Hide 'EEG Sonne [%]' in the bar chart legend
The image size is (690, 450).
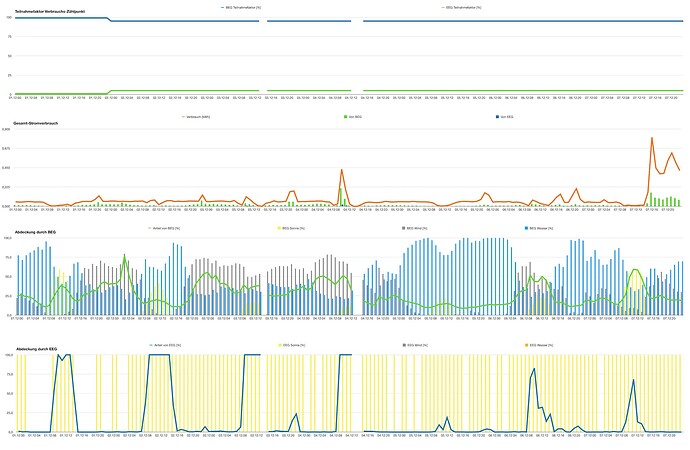[291, 228]
